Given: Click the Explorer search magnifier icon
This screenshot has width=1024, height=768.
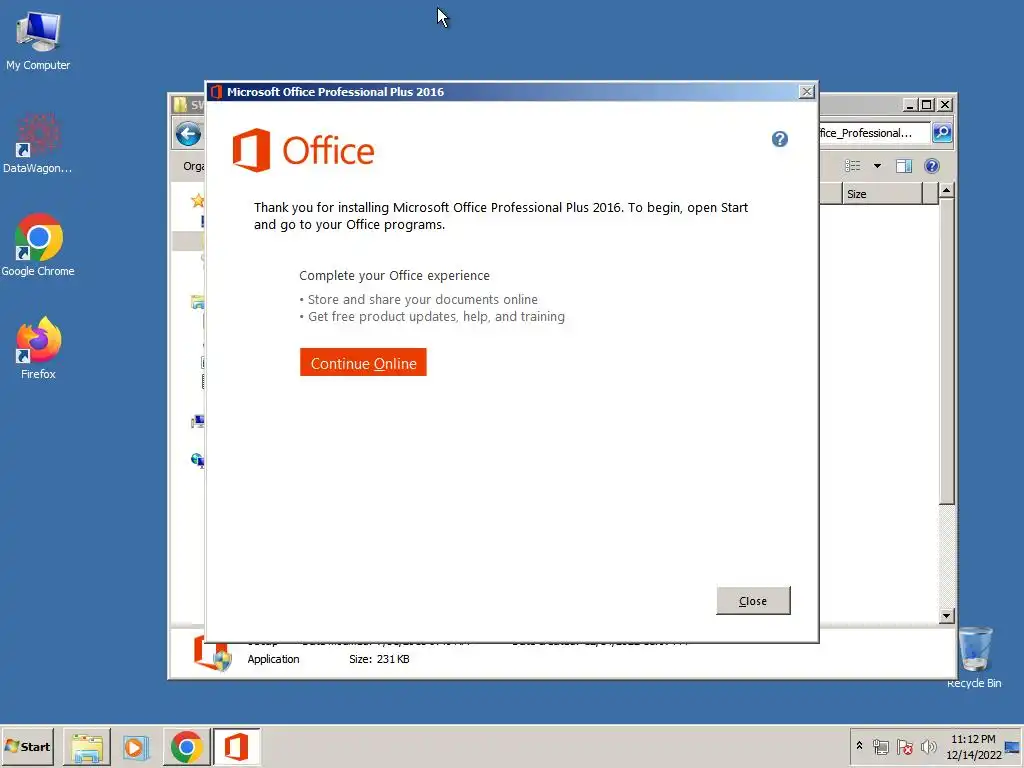Looking at the screenshot, I should point(942,133).
